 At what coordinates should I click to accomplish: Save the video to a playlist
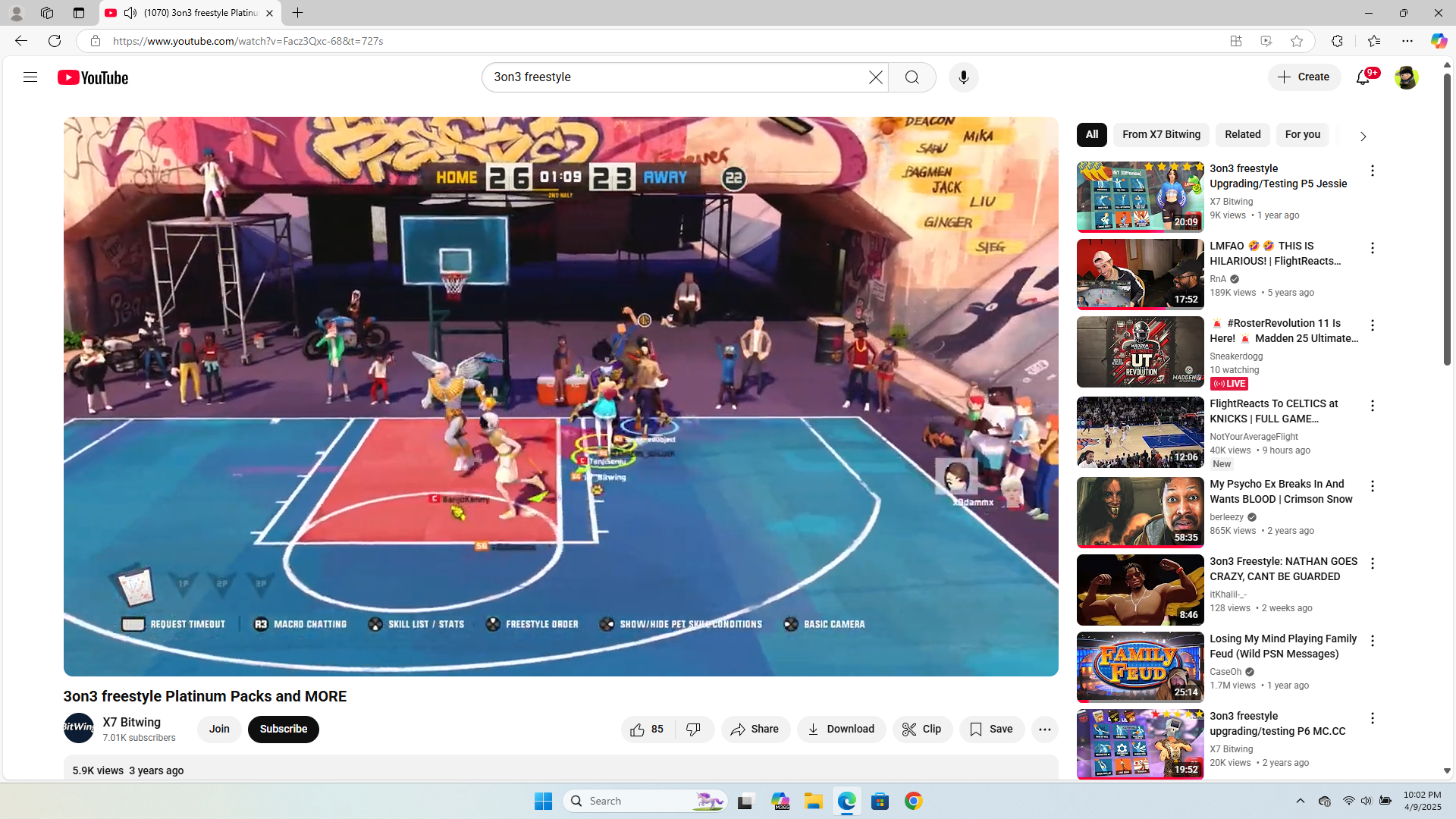992,730
